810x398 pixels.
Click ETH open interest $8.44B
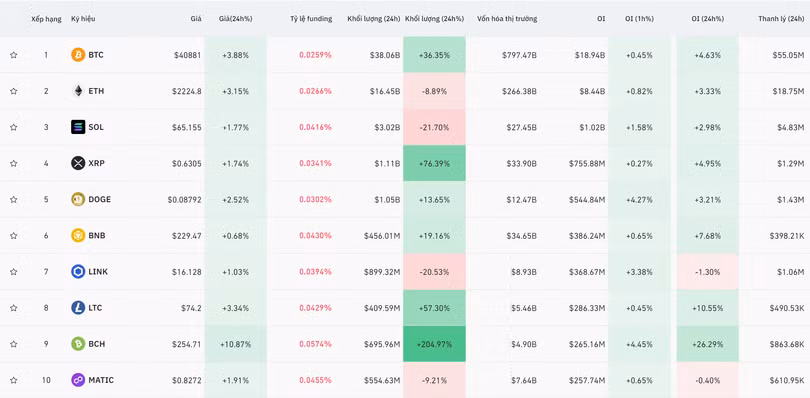pos(592,91)
